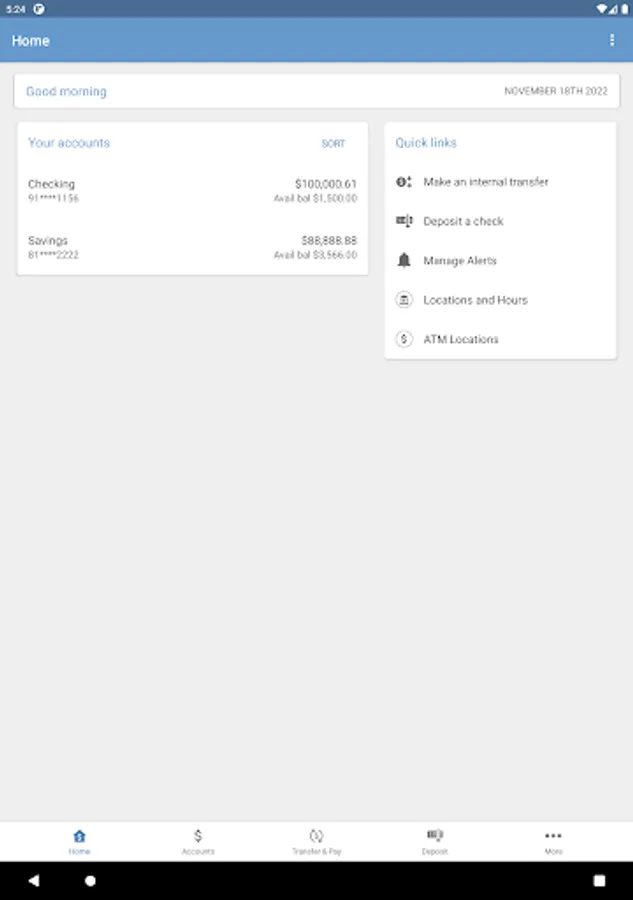Tap the ATM Locations dollar icon
The image size is (633, 900).
[404, 339]
